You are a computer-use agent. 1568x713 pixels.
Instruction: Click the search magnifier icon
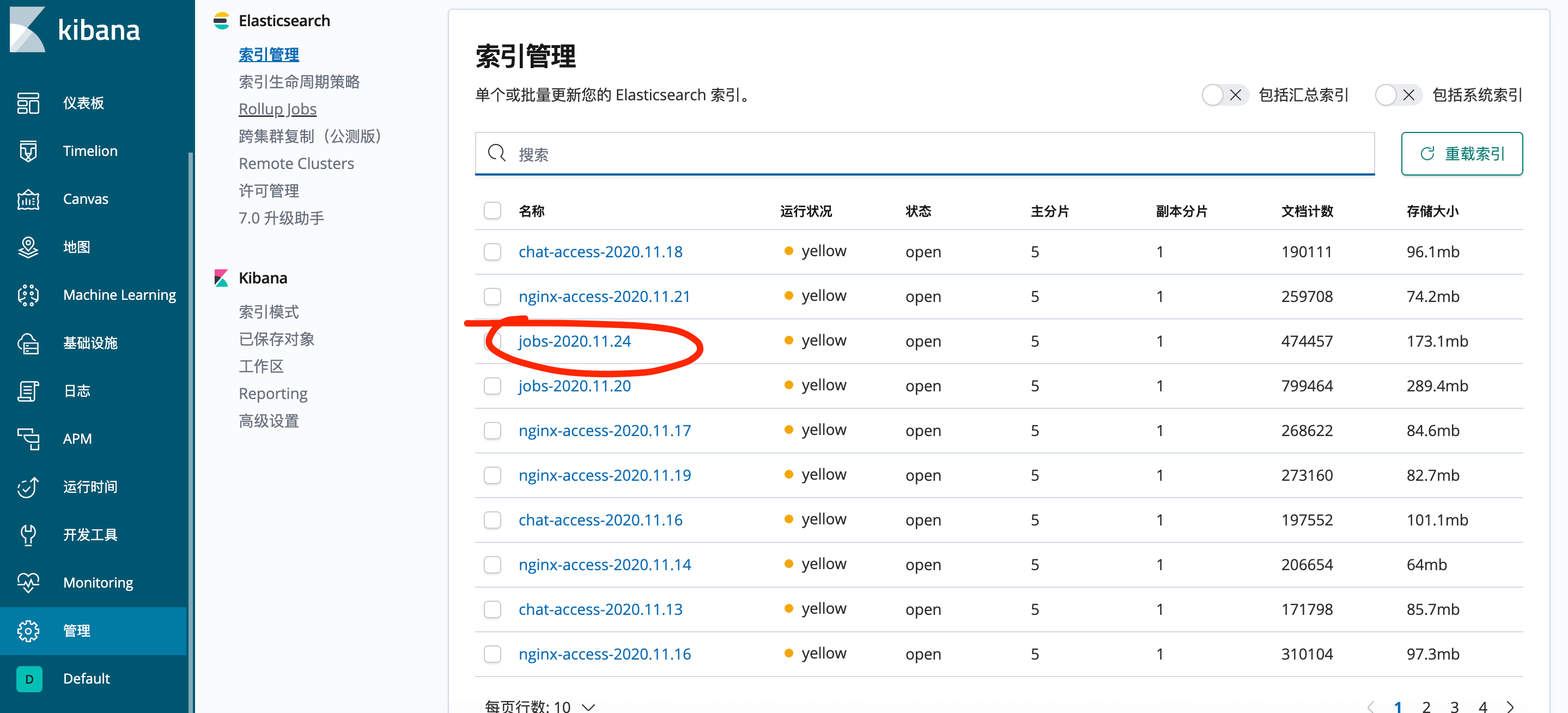[x=497, y=153]
